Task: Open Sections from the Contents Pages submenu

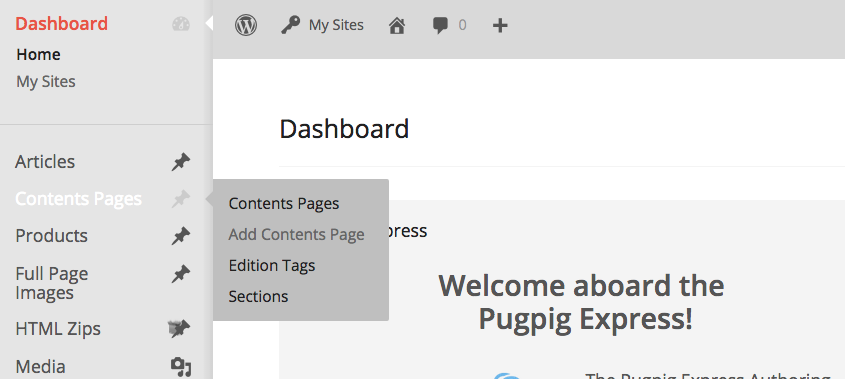Action: point(258,297)
